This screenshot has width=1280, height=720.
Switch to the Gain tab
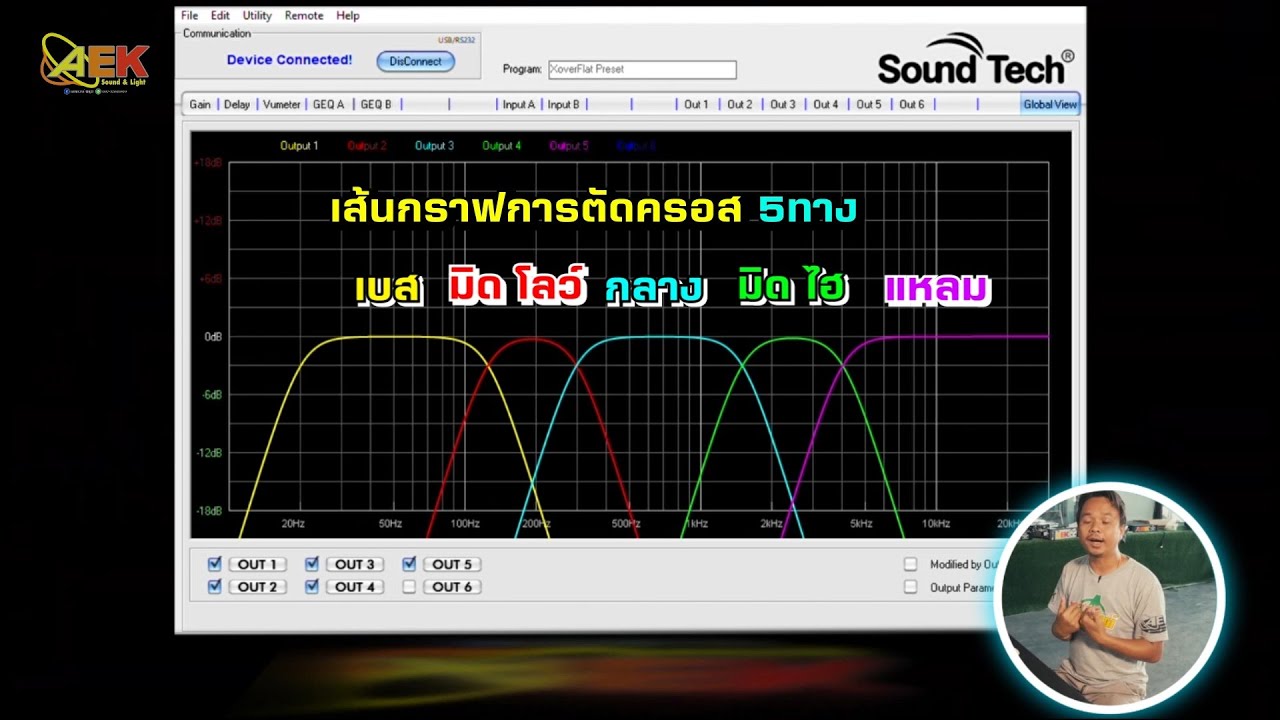tap(200, 104)
